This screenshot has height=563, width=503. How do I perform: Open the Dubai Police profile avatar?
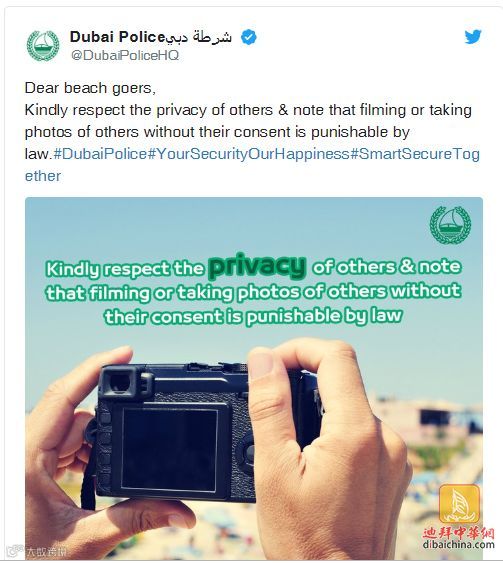point(43,46)
